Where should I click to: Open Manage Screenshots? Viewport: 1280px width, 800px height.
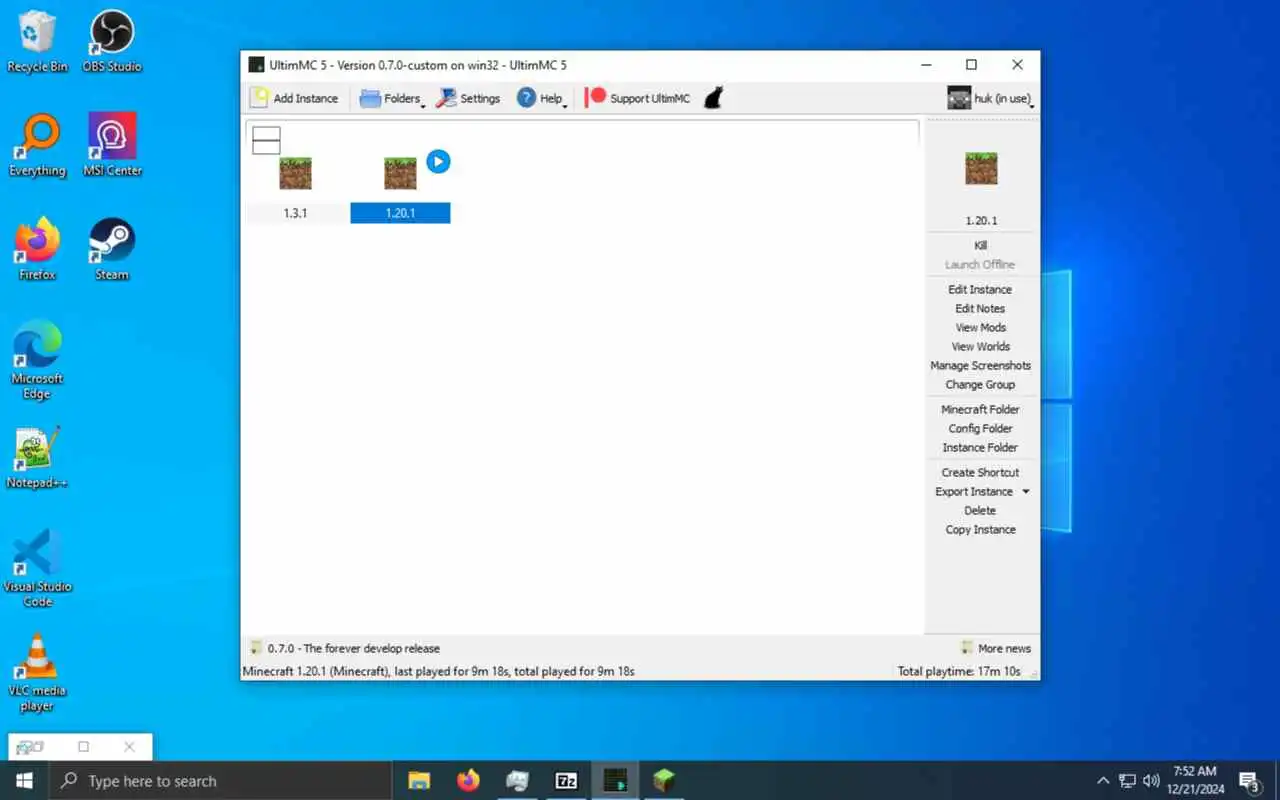pos(981,365)
